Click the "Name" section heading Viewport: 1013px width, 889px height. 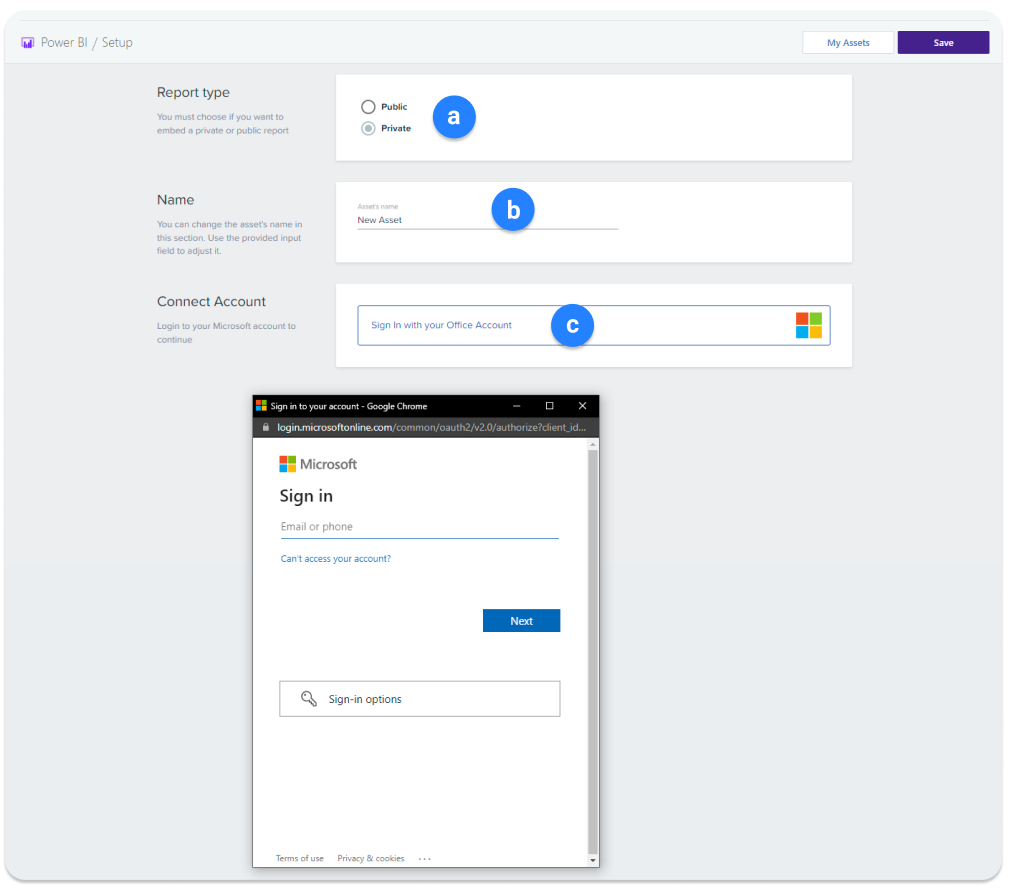coord(176,200)
